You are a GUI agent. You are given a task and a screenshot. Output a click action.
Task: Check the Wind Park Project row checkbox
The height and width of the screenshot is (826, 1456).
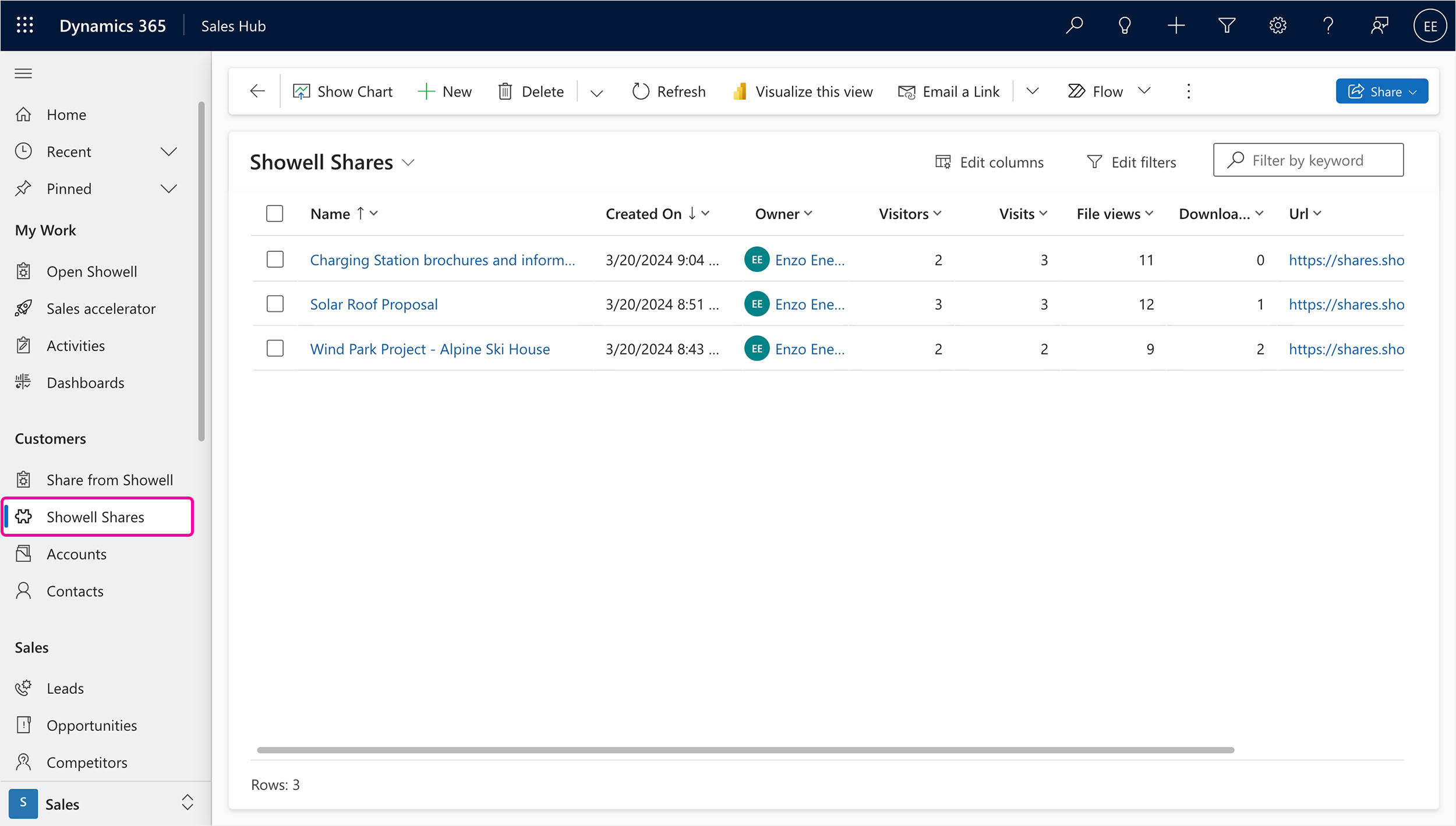coord(275,349)
